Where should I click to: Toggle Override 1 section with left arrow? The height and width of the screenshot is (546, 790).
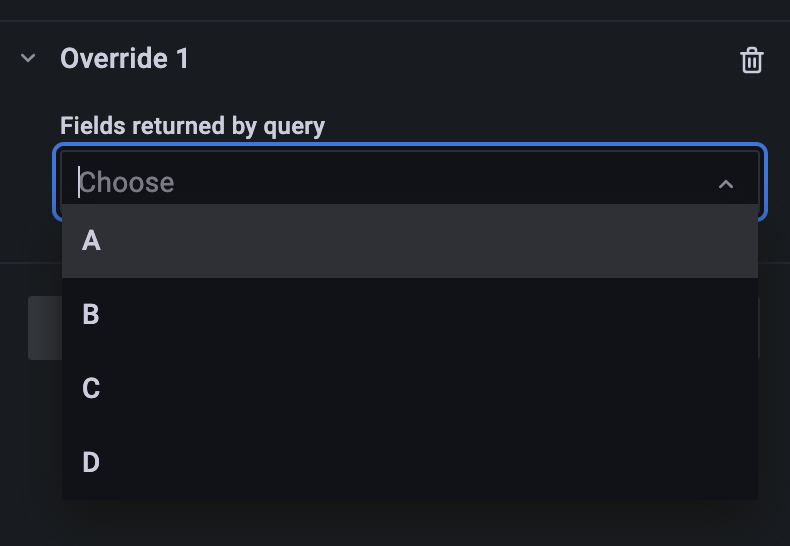tap(28, 58)
